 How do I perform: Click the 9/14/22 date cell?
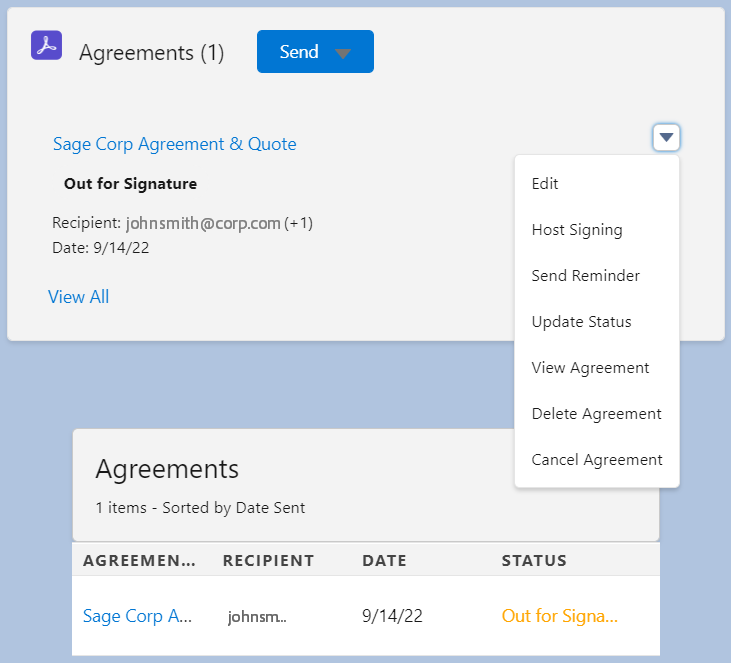392,616
